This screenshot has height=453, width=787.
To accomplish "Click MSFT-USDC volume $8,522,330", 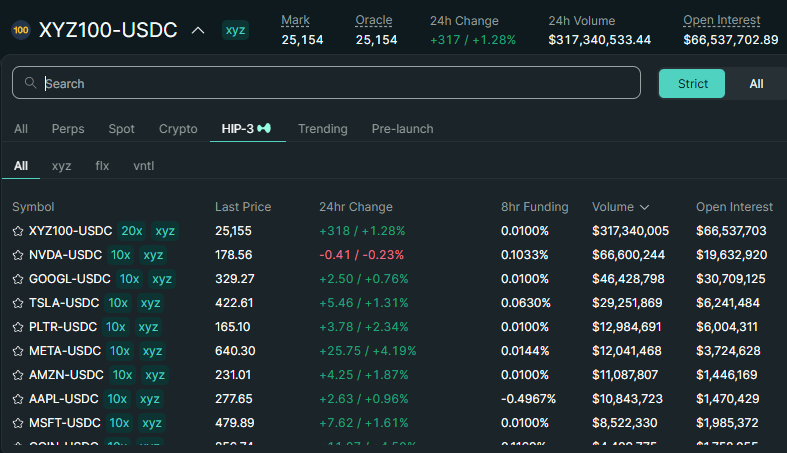I will [x=624, y=423].
